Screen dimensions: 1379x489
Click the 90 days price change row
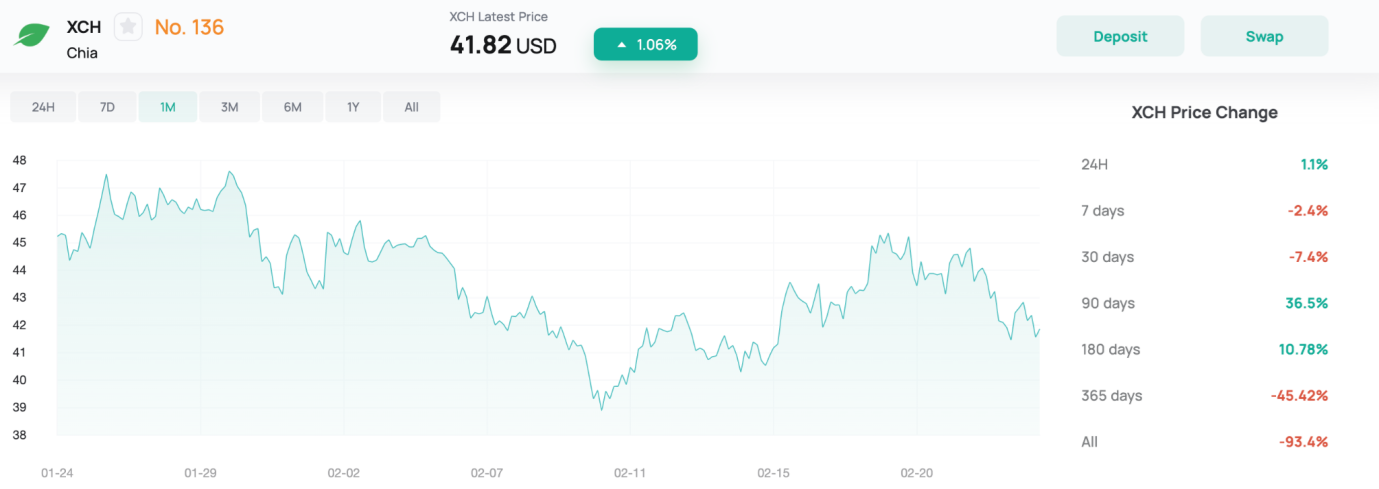pos(1204,303)
